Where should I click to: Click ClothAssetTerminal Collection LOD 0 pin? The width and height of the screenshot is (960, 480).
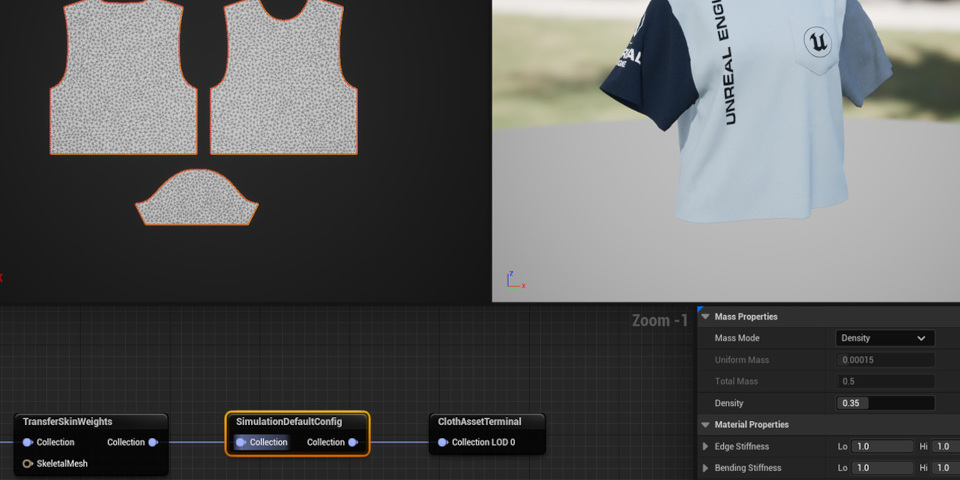click(443, 442)
